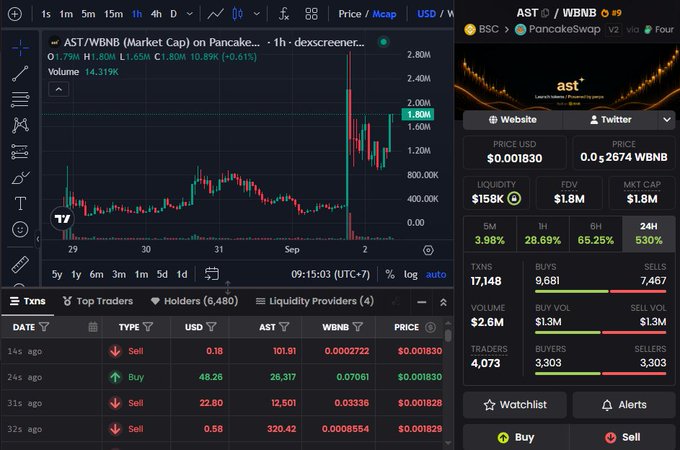Select the ruler measure tool
680x450 pixels.
[20, 264]
